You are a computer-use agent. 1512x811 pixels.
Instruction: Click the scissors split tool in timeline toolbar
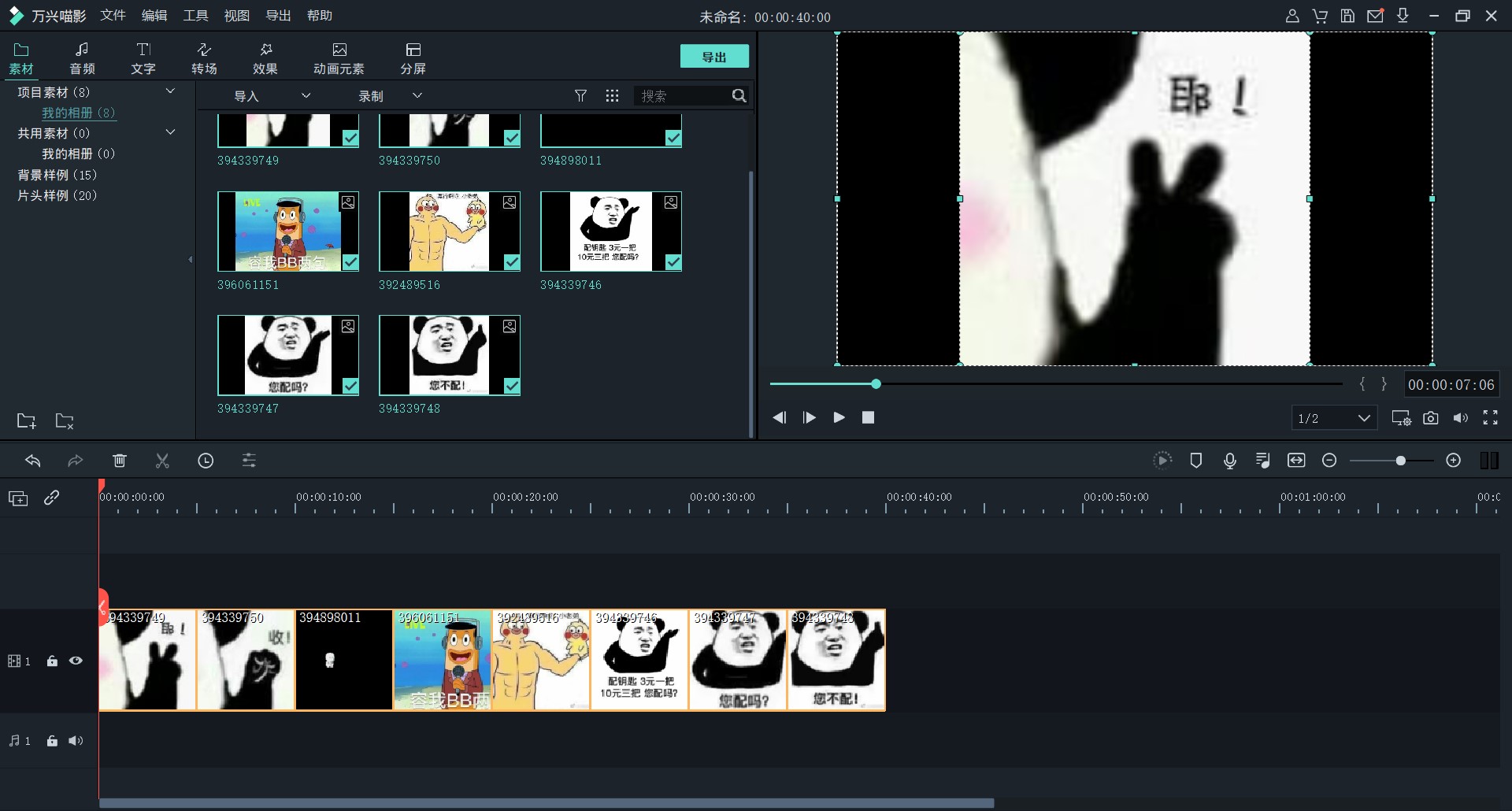[162, 461]
